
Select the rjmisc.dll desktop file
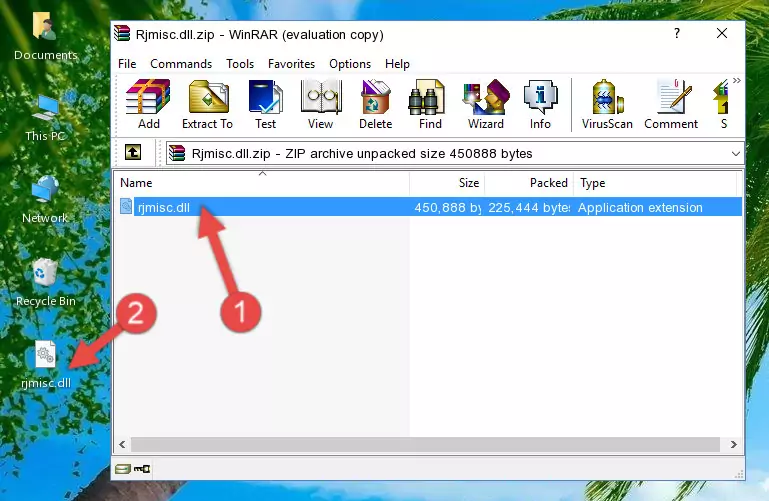click(46, 365)
